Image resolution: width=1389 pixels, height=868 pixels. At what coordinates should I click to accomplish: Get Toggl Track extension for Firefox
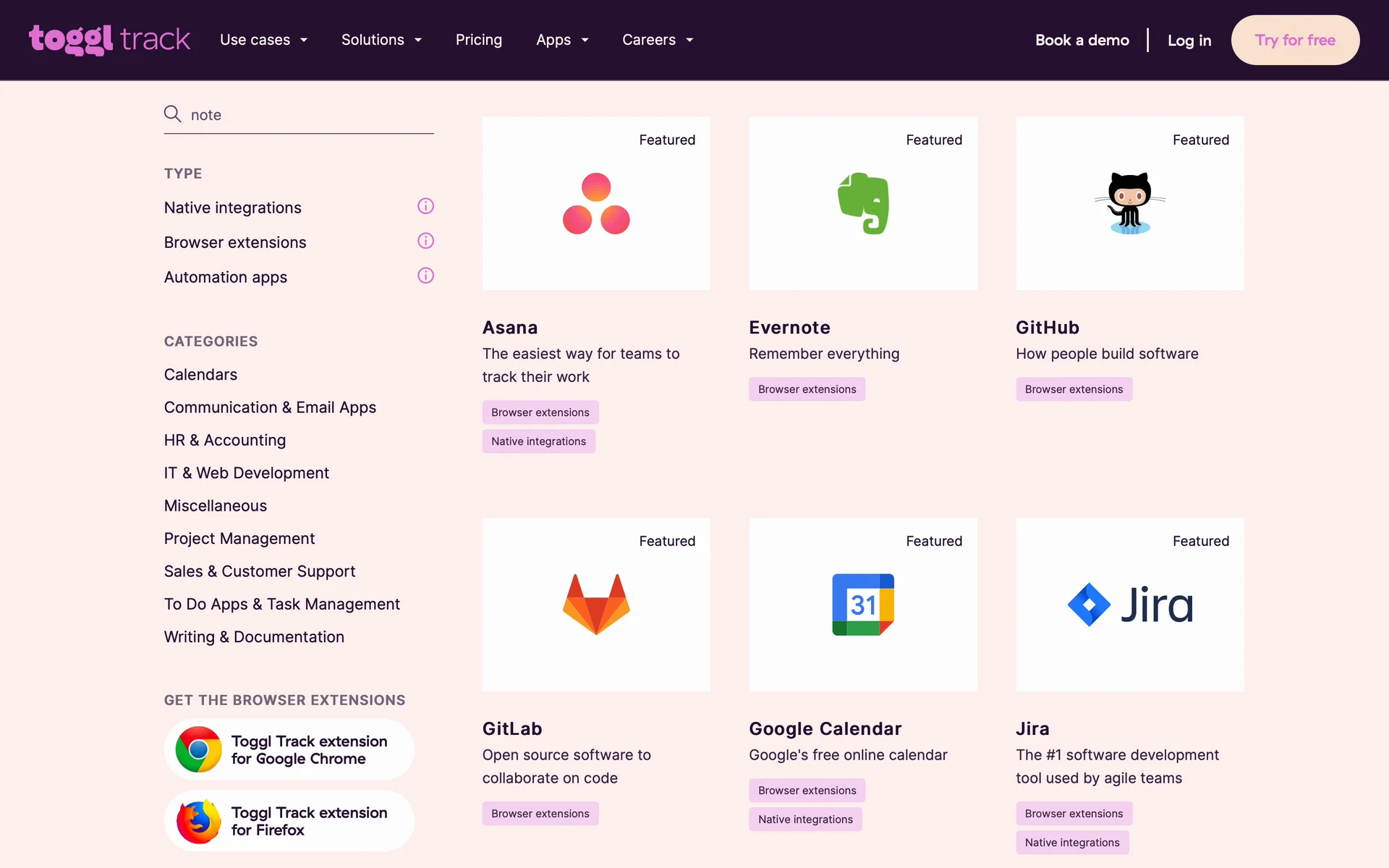289,821
